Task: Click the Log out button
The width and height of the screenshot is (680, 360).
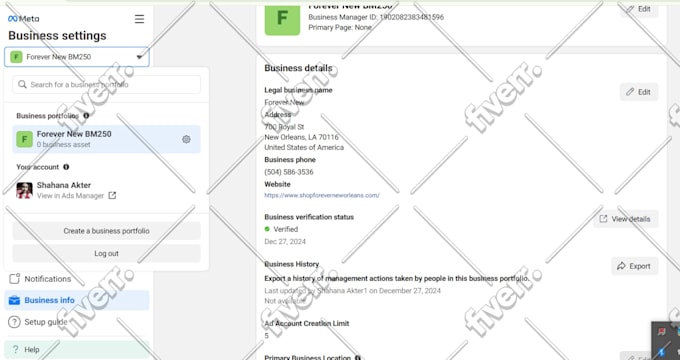Action: pyautogui.click(x=106, y=253)
